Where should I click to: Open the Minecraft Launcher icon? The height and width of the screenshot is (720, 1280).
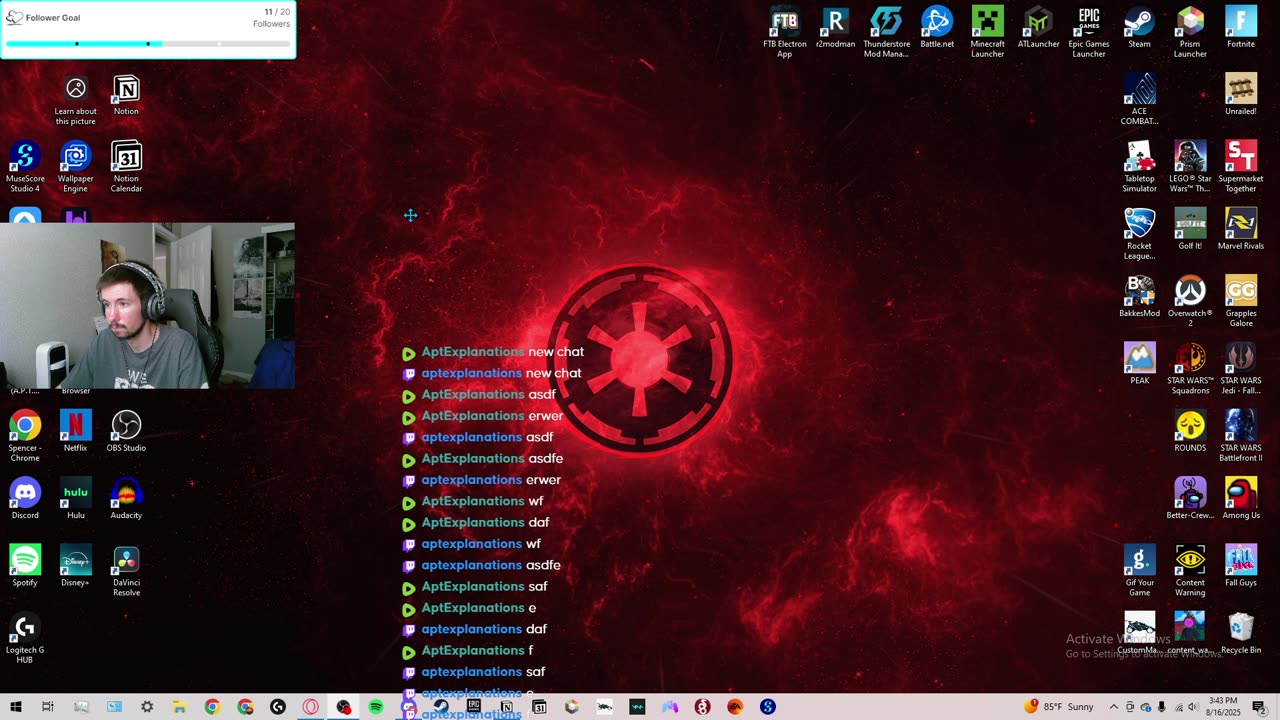tap(987, 32)
